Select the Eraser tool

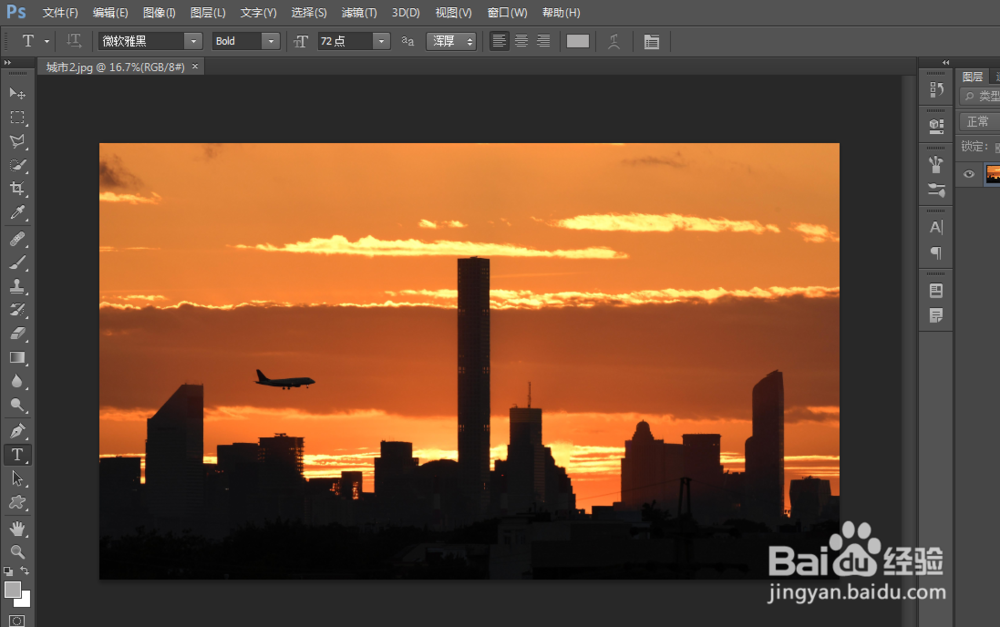click(17, 334)
